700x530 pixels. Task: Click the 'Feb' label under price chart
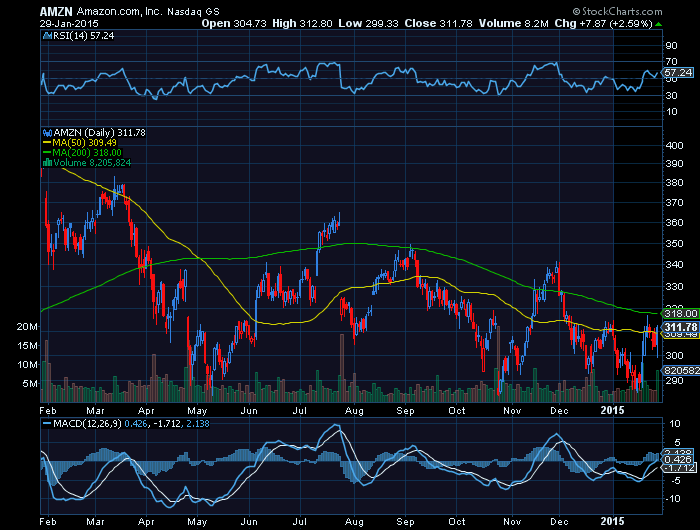coord(48,410)
